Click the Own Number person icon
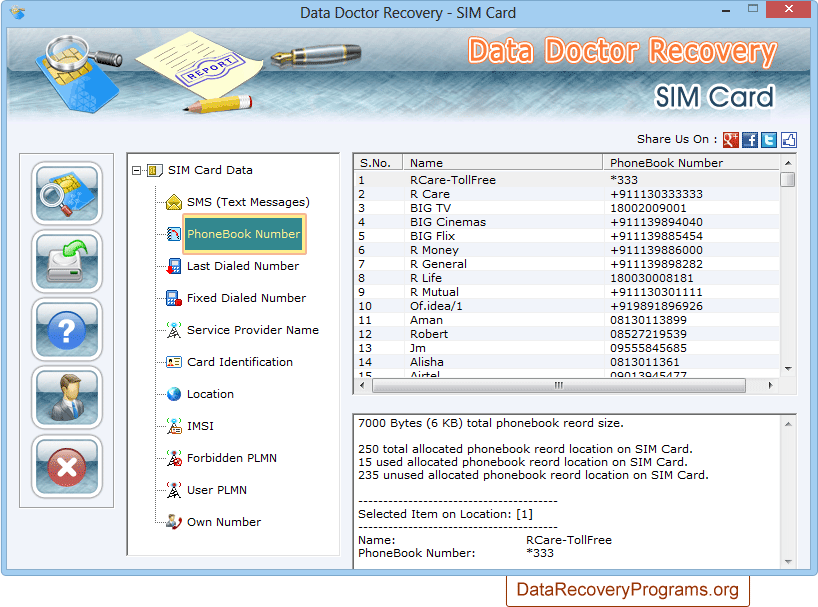818x607 pixels. click(x=174, y=521)
